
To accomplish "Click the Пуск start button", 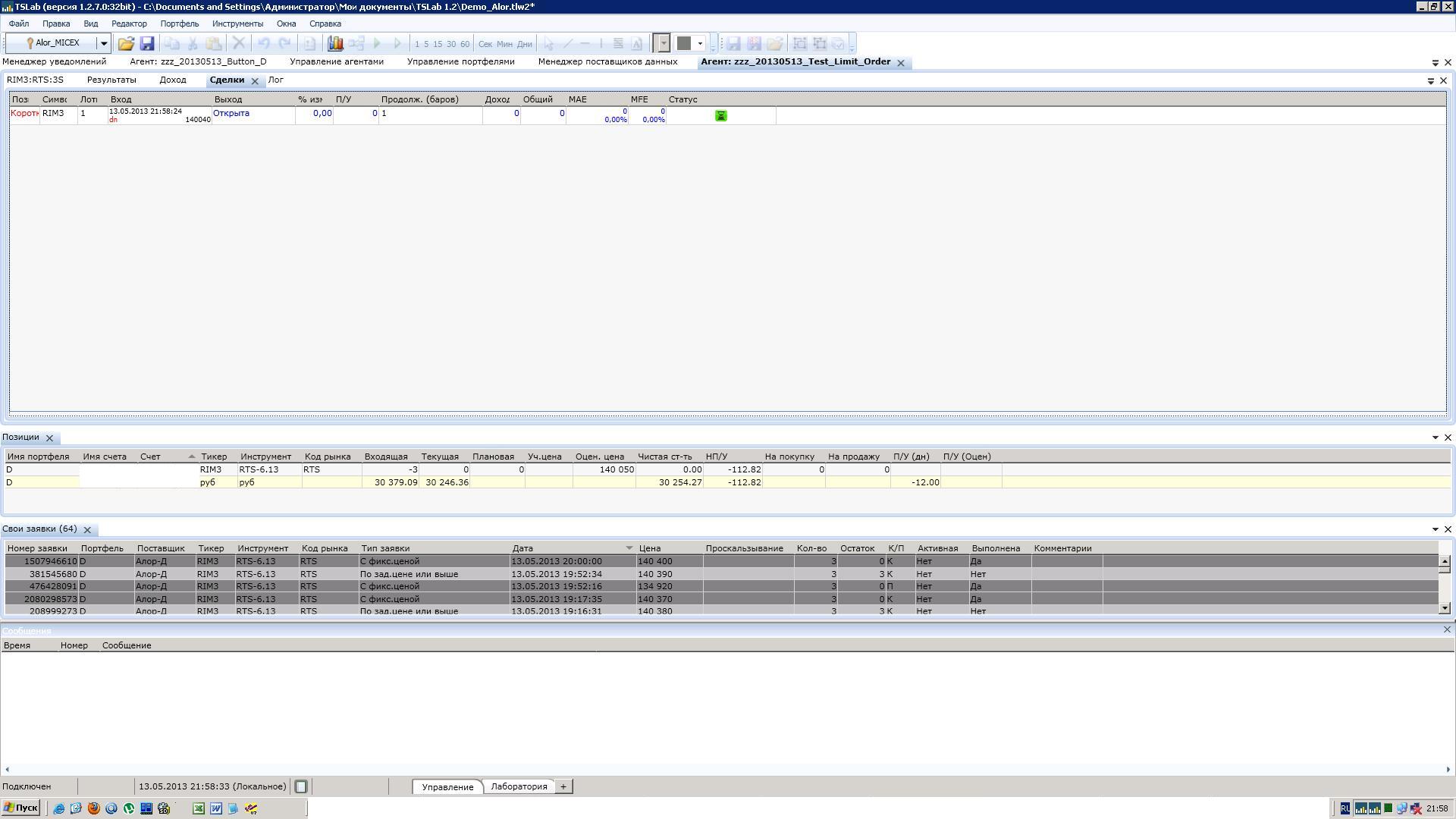I will point(20,808).
